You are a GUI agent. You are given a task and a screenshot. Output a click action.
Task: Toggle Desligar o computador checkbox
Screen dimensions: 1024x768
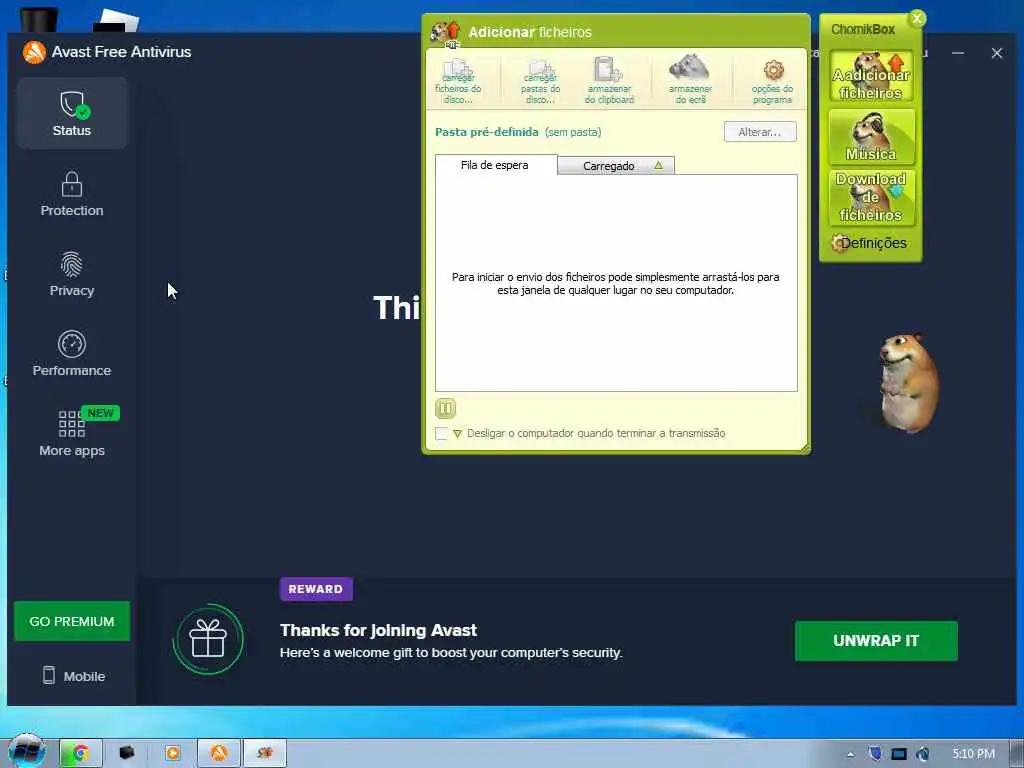[441, 433]
